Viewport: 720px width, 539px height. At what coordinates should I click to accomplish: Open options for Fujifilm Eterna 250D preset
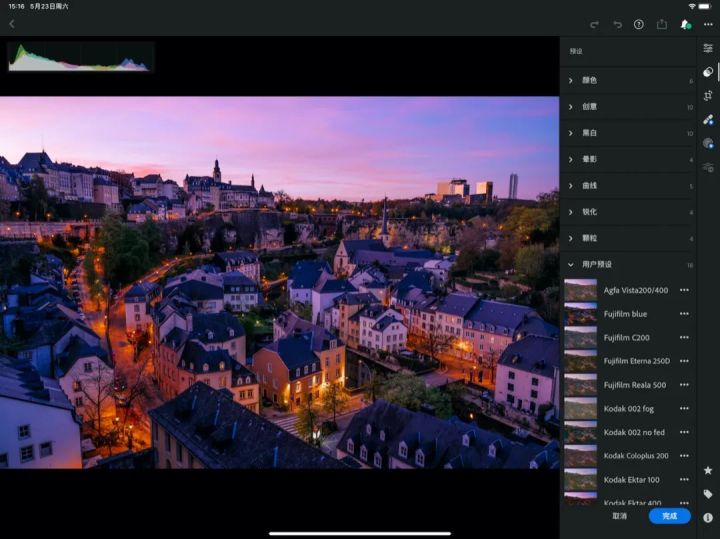[684, 361]
